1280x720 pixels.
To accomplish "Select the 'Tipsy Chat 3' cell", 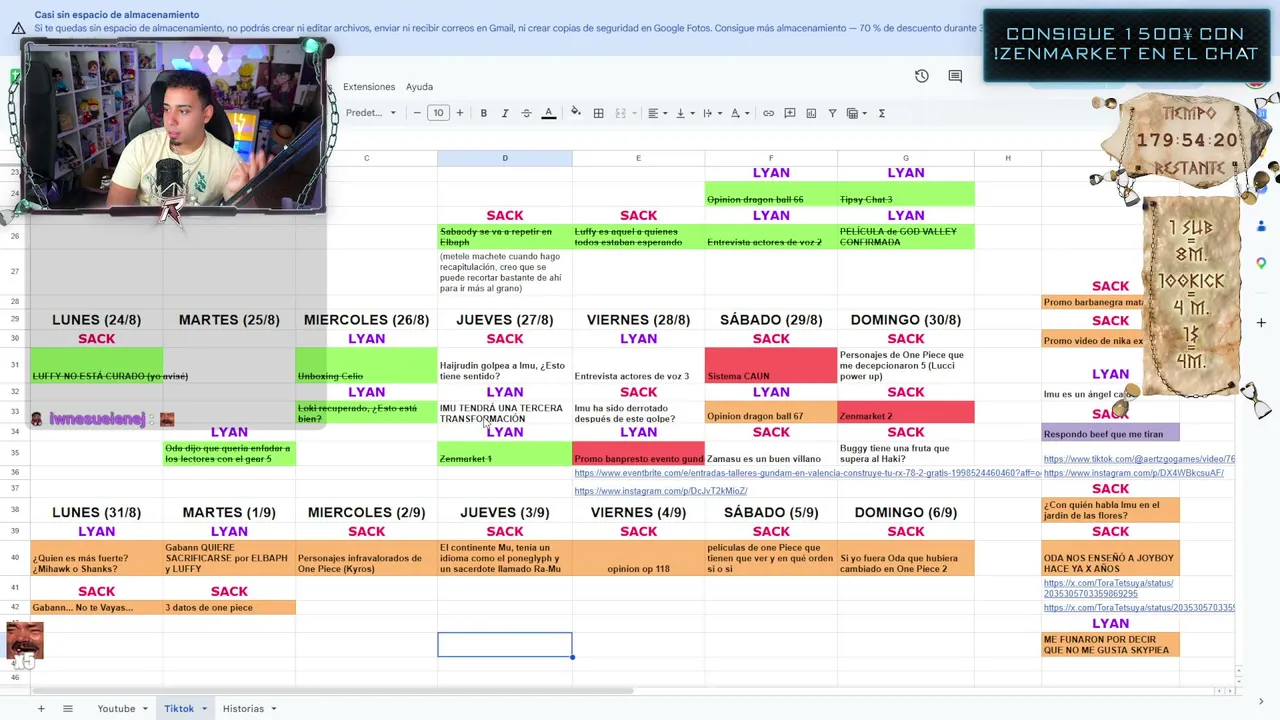I will coord(906,194).
